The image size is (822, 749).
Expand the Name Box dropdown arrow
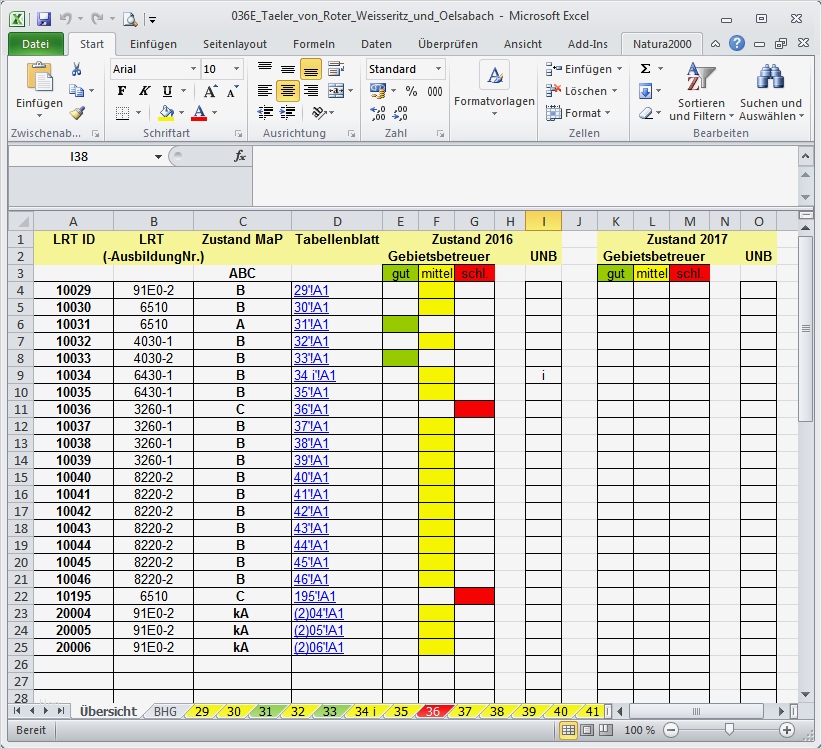tap(158, 157)
